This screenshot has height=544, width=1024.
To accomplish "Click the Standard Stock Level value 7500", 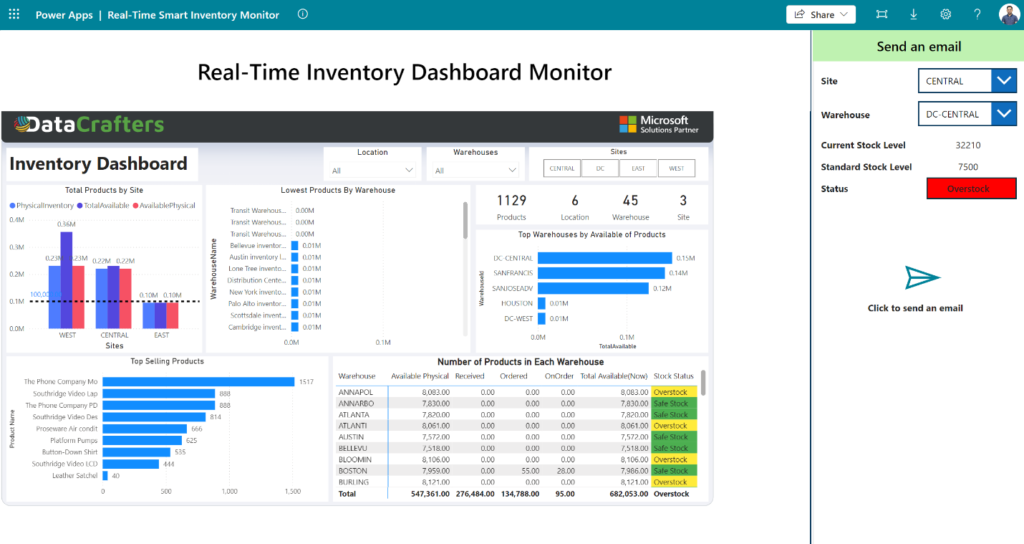I will [968, 167].
